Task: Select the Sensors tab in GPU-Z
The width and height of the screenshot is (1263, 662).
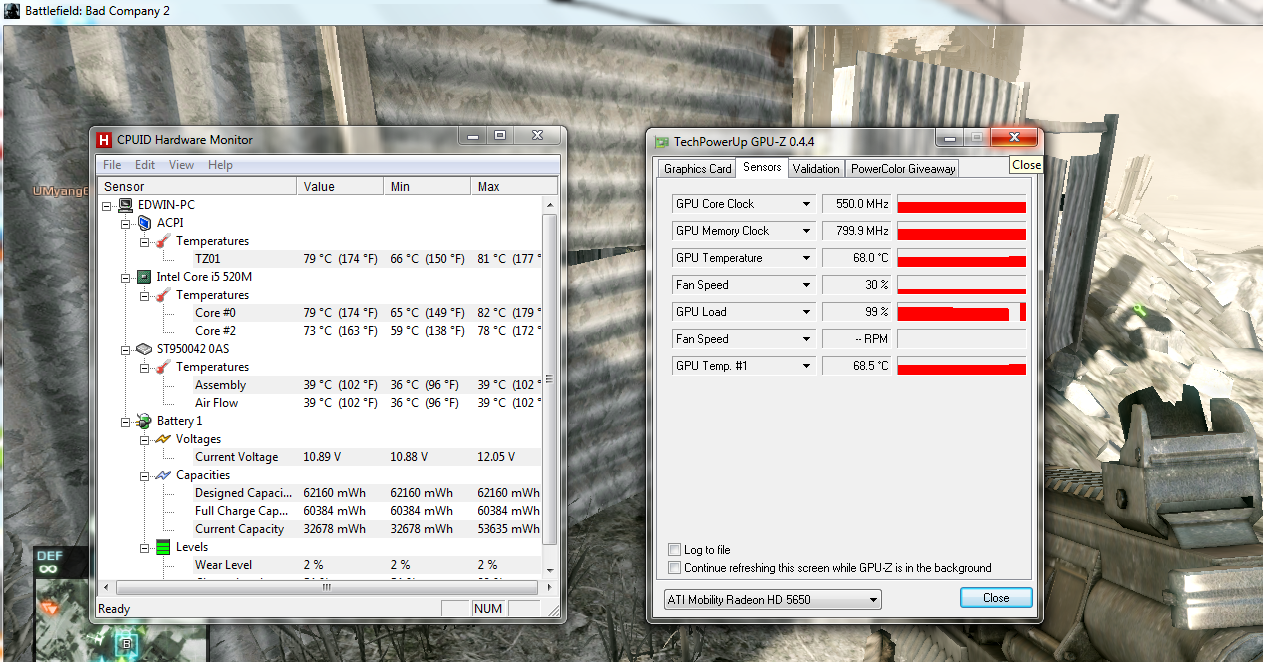Action: pyautogui.click(x=762, y=167)
